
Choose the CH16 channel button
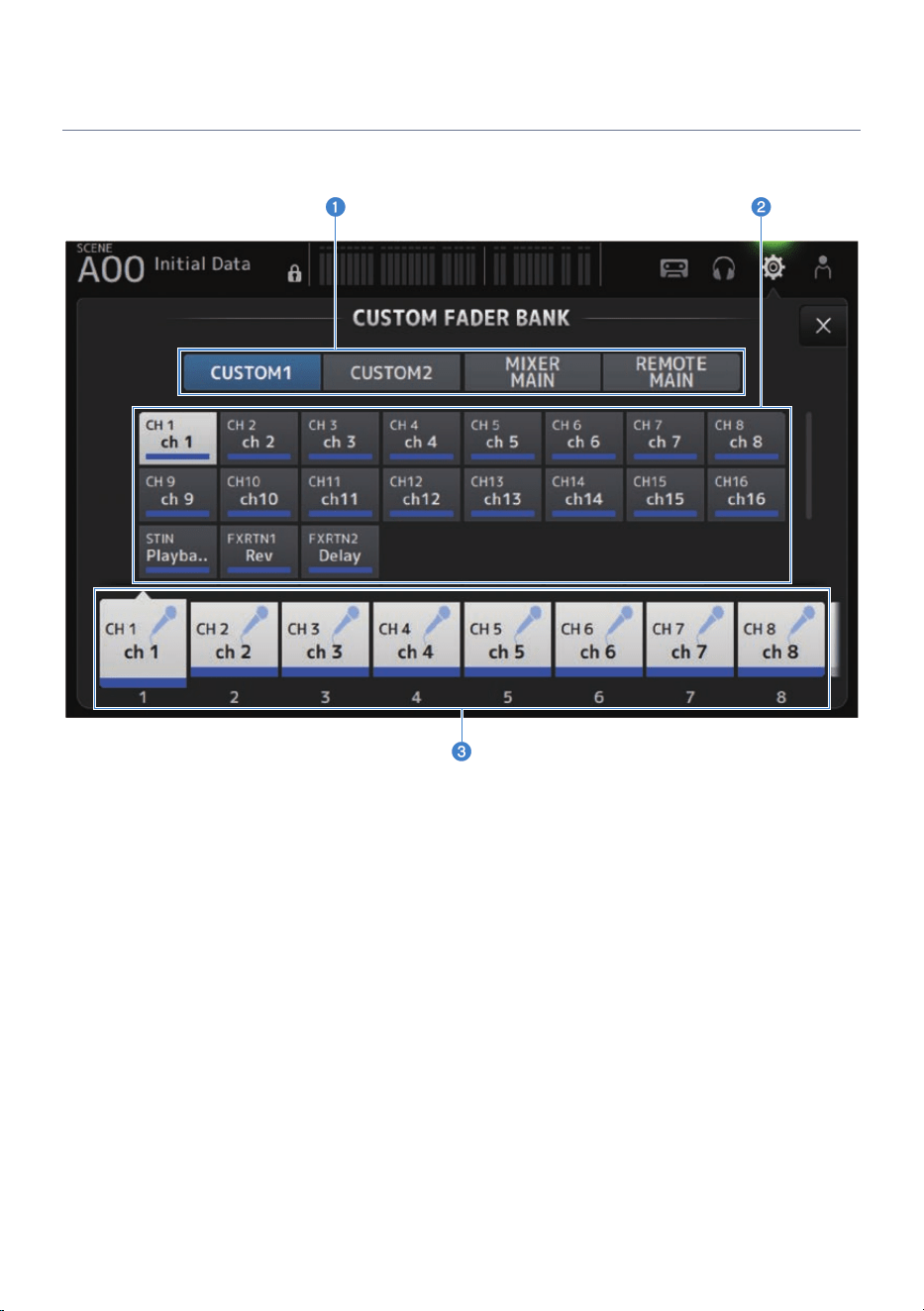coord(747,495)
